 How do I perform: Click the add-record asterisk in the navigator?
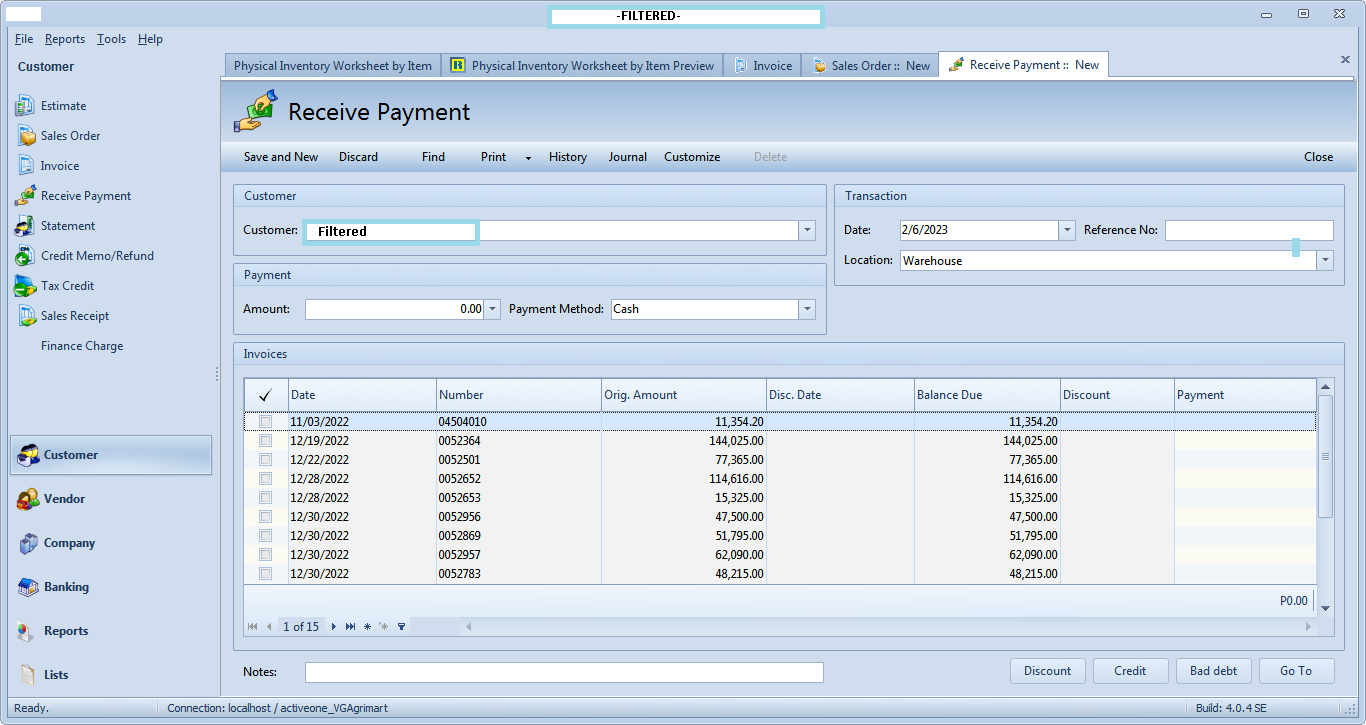[367, 627]
